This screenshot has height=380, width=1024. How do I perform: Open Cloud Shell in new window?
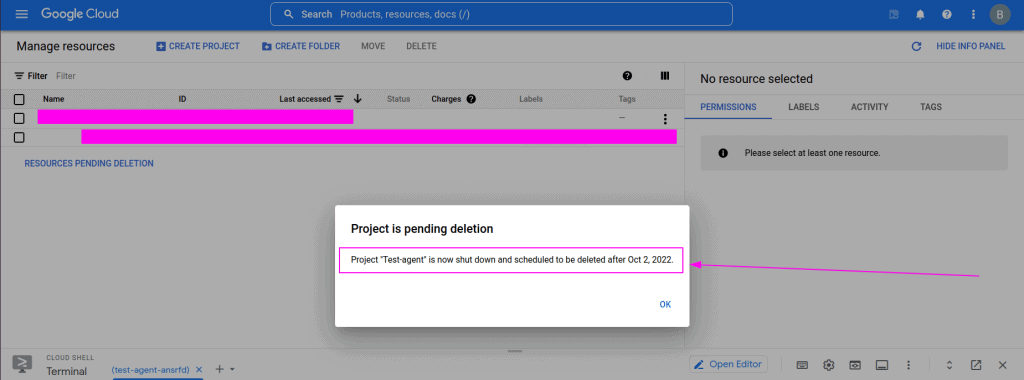(976, 364)
